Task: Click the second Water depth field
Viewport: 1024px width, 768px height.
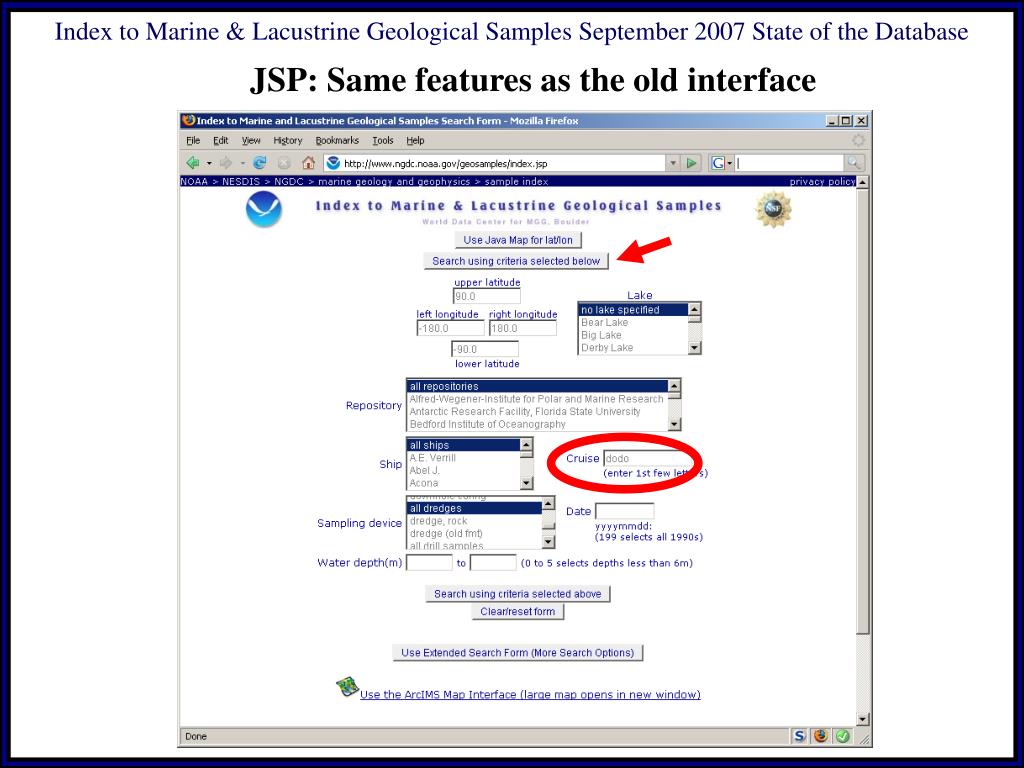Action: coord(493,562)
